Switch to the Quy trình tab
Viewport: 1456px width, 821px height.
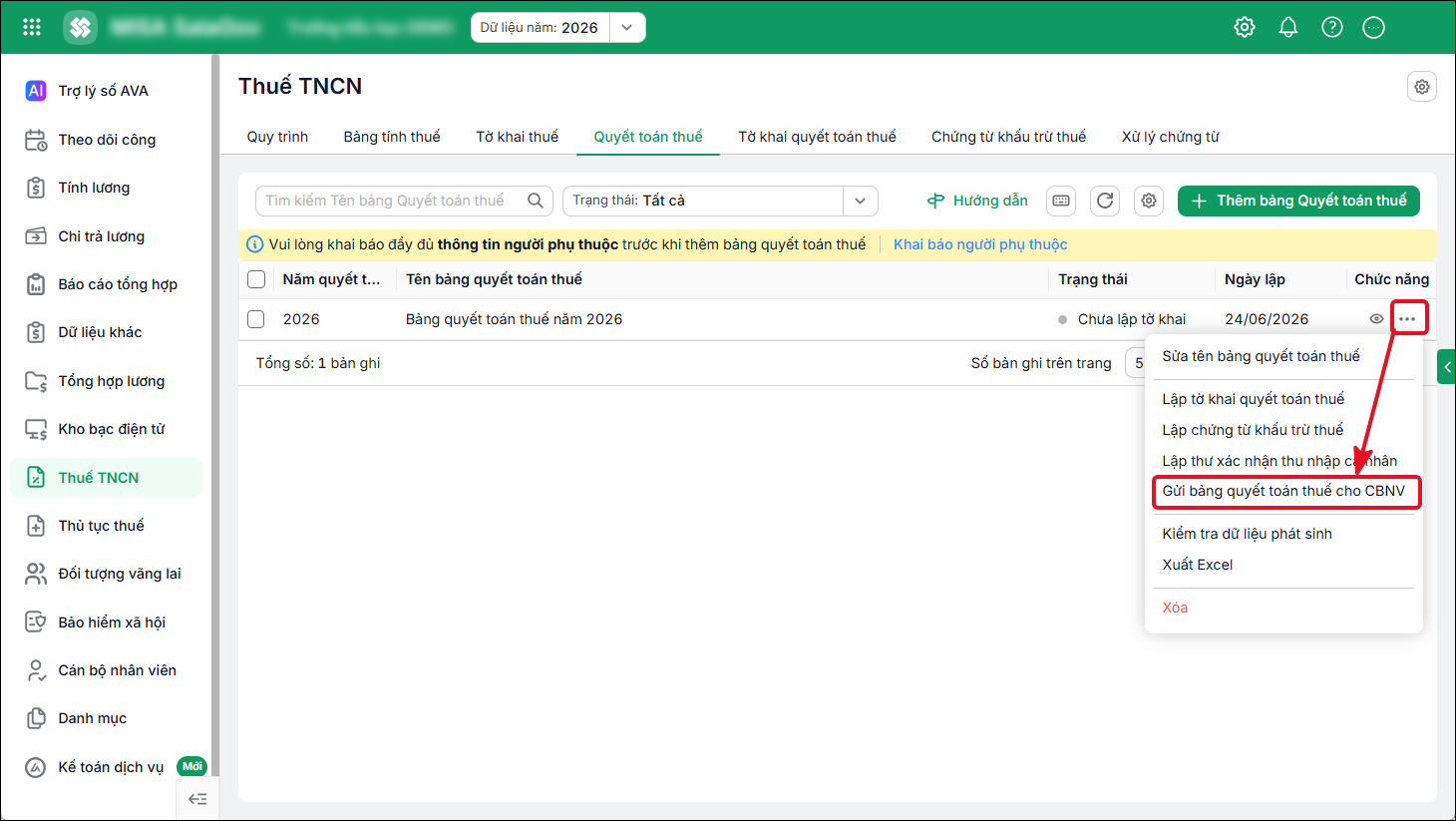[277, 137]
